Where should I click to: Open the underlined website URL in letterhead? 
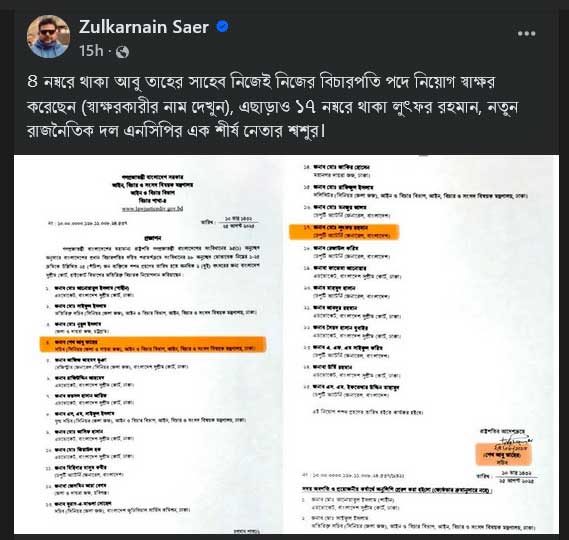(x=152, y=209)
